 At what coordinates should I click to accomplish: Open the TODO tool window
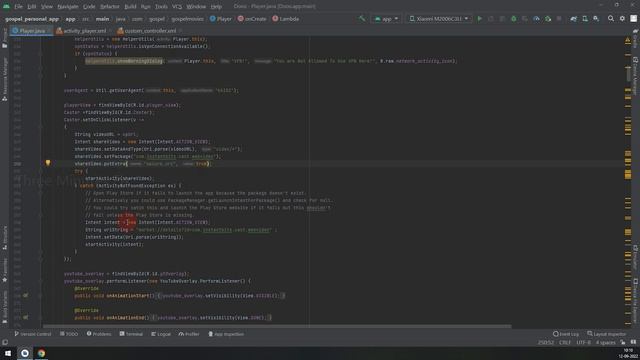pyautogui.click(x=69, y=334)
